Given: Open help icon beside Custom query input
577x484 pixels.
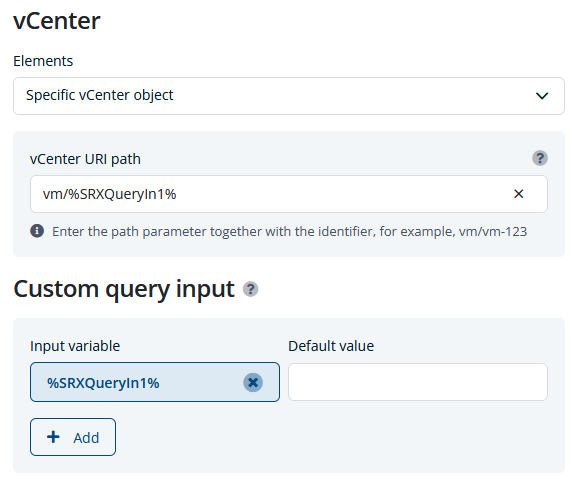Looking at the screenshot, I should [x=250, y=289].
